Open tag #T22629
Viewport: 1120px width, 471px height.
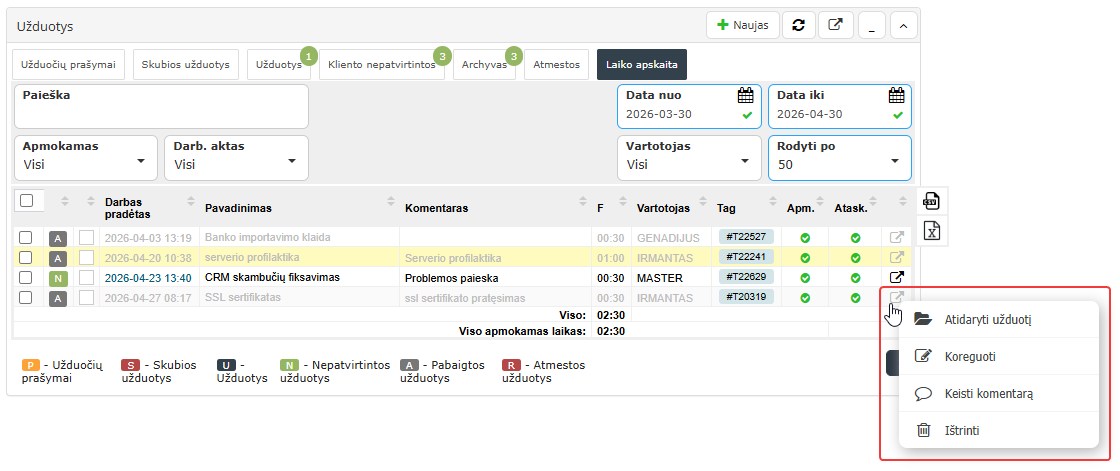pyautogui.click(x=746, y=277)
